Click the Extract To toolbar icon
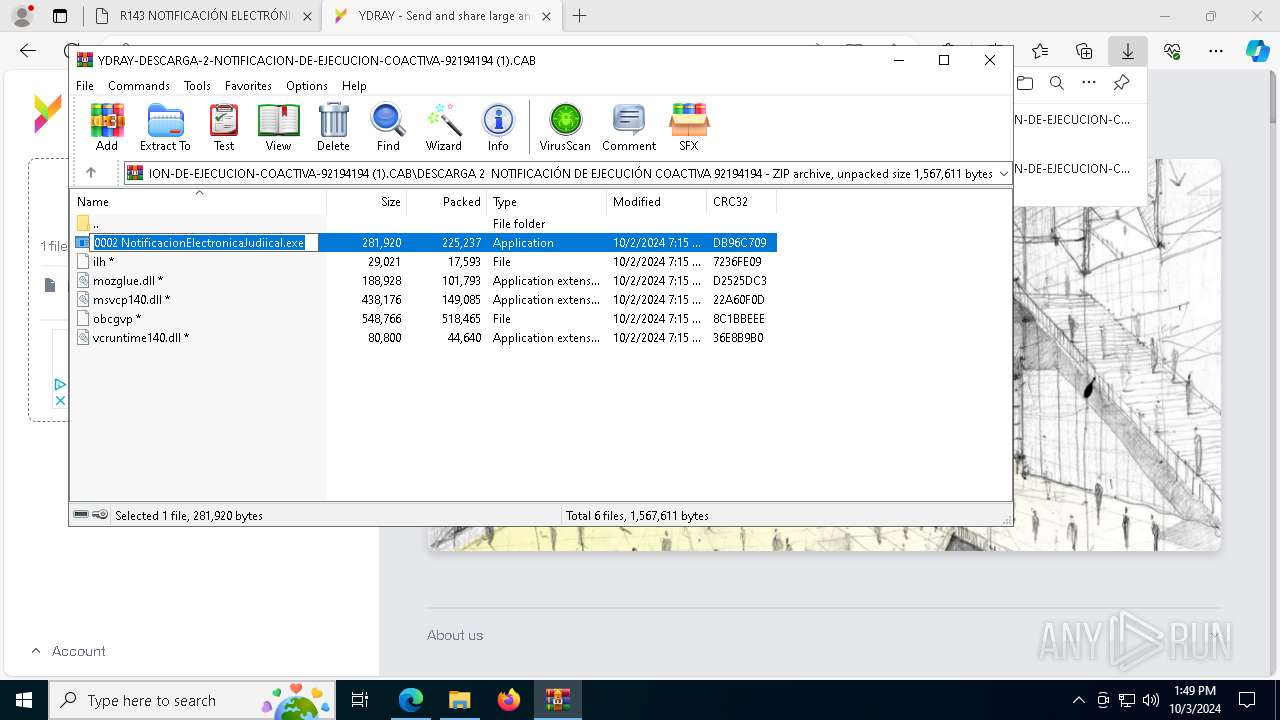The width and height of the screenshot is (1280, 720). [x=165, y=127]
